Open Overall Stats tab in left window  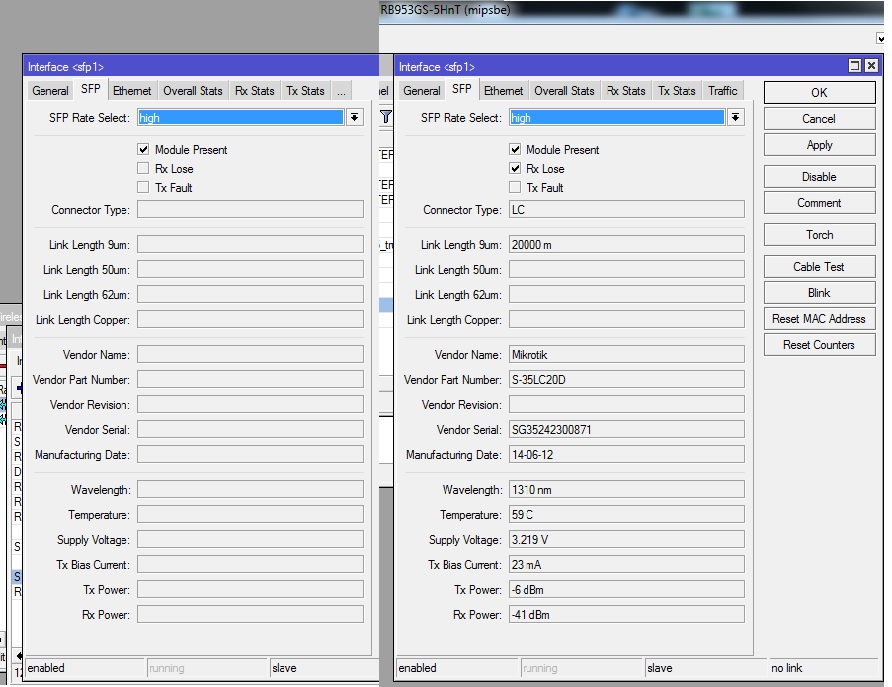pyautogui.click(x=193, y=91)
